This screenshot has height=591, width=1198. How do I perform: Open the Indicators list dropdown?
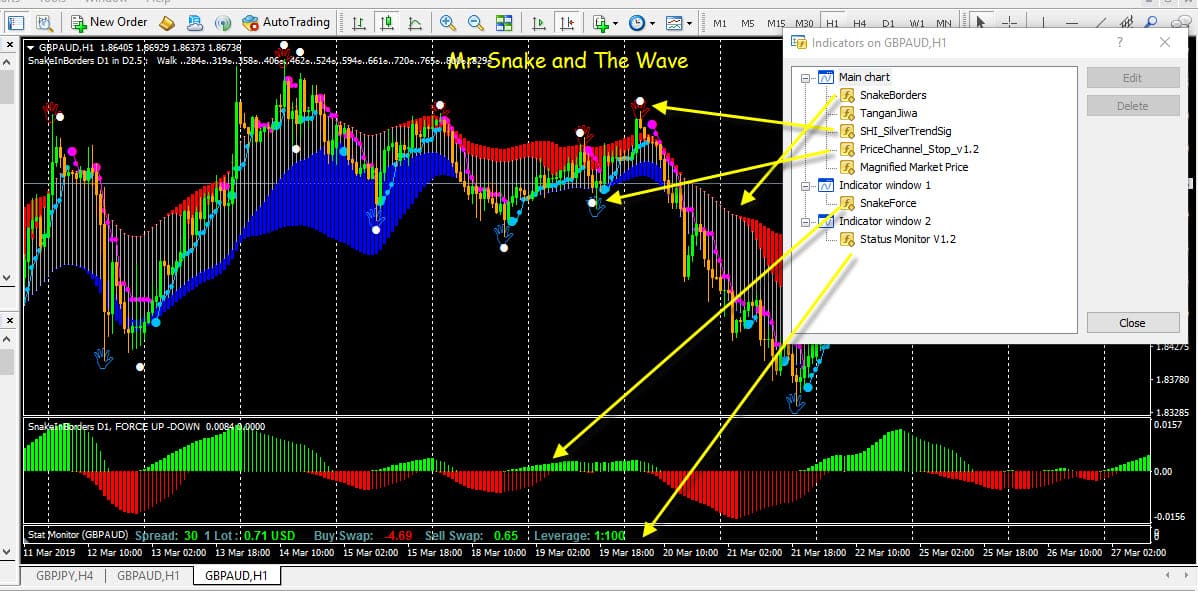pos(606,22)
